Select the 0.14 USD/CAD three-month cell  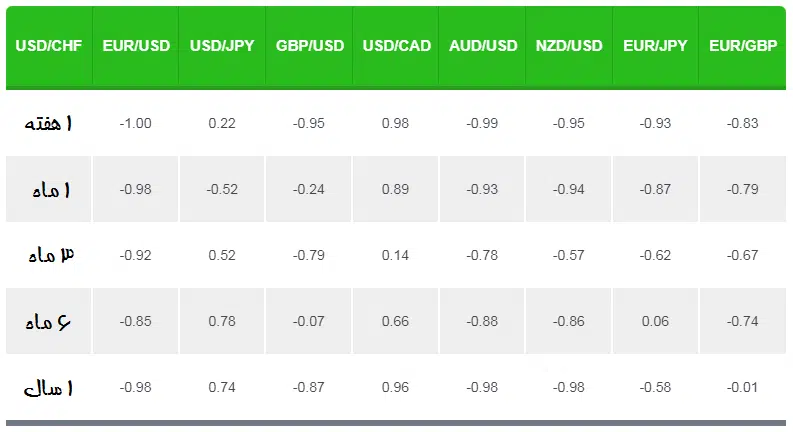(x=395, y=255)
